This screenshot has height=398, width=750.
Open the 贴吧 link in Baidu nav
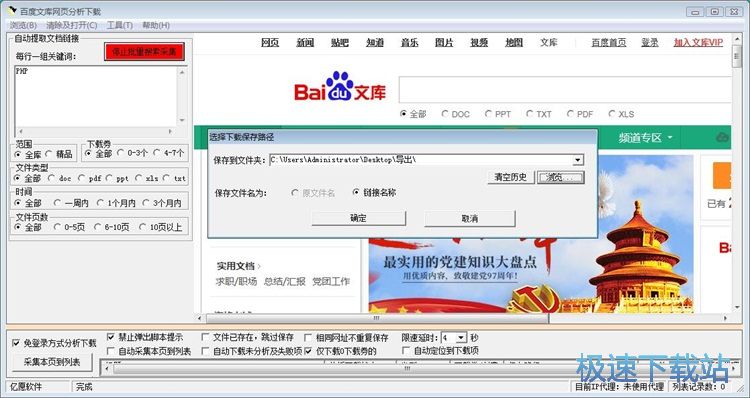[340, 43]
